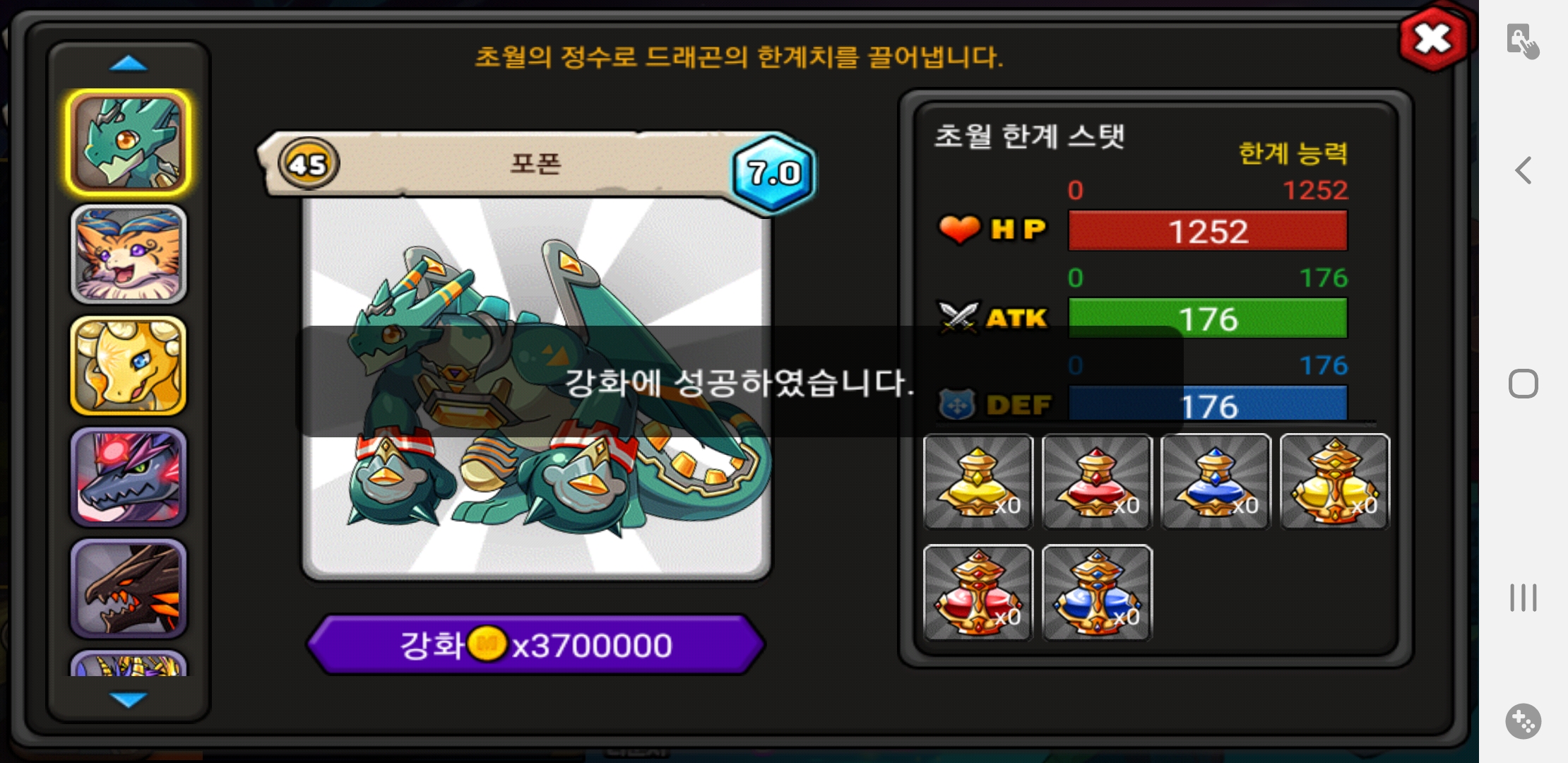Use the large red essence potion
Viewport: 1568px width, 763px height.
pyautogui.click(x=978, y=593)
